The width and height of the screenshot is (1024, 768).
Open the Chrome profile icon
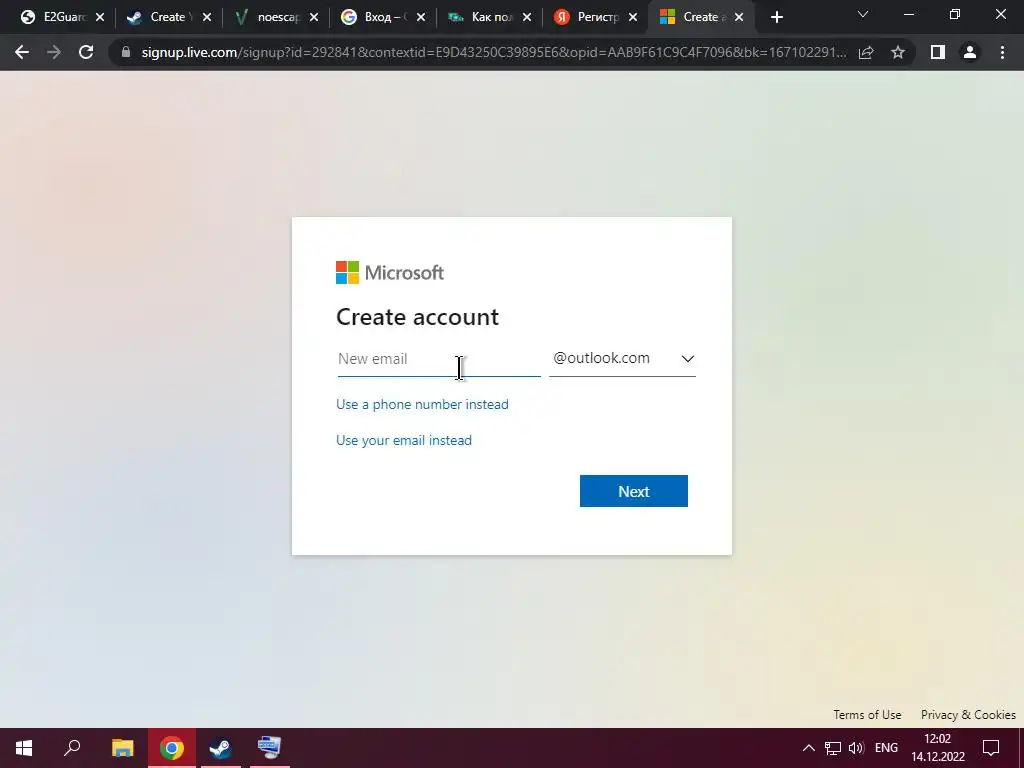point(970,52)
